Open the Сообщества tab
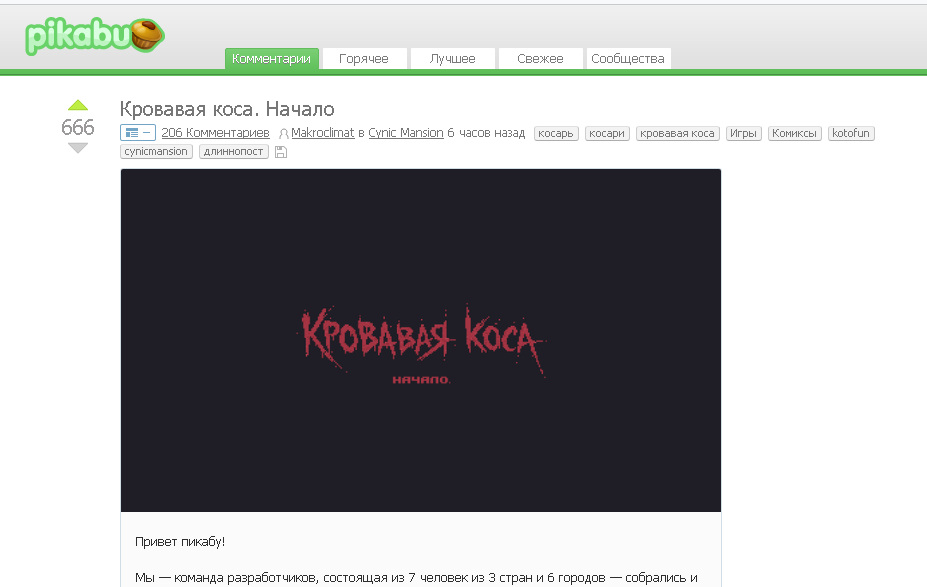 pyautogui.click(x=627, y=59)
